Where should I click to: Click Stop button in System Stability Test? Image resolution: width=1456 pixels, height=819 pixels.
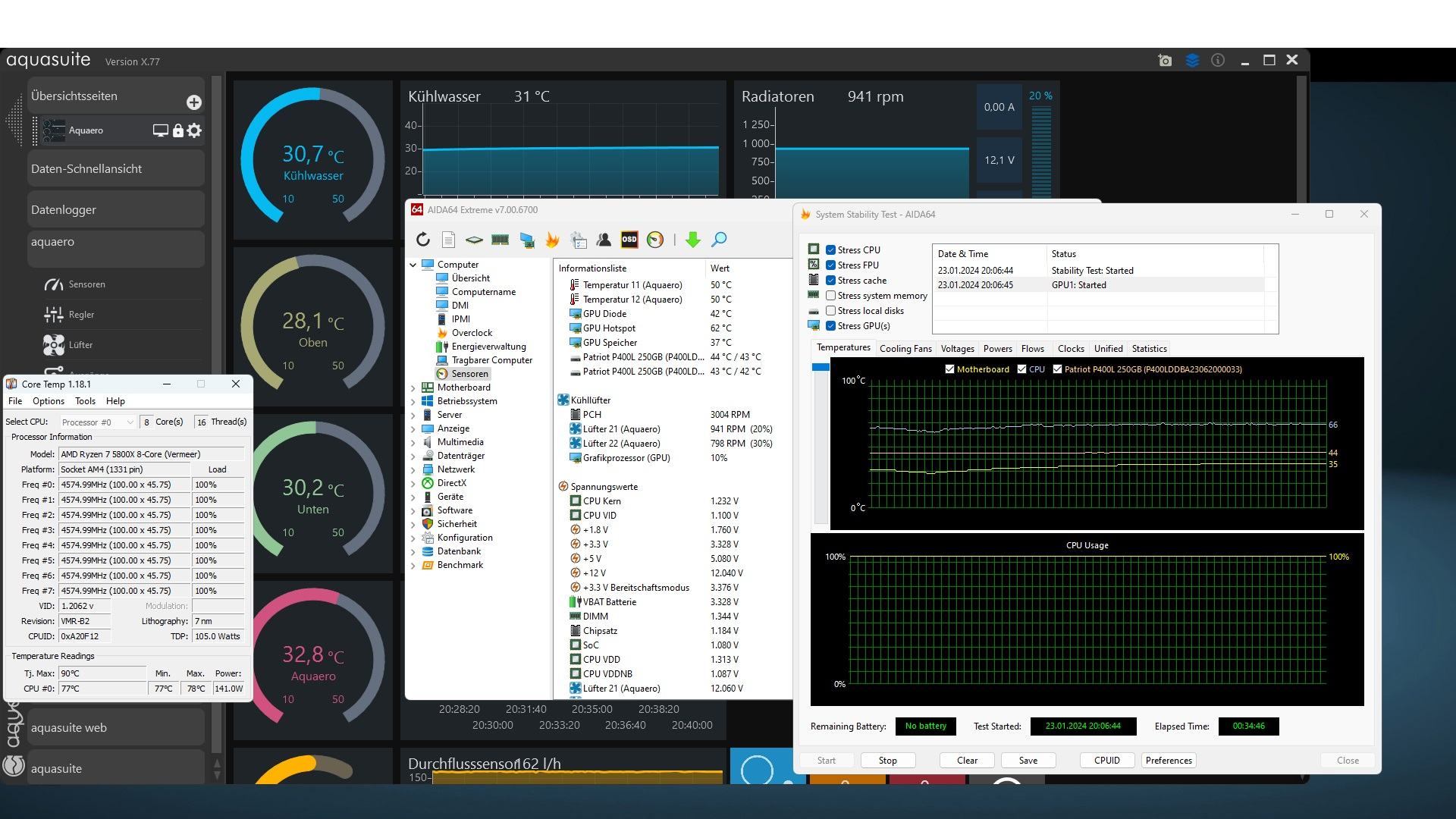pyautogui.click(x=887, y=761)
